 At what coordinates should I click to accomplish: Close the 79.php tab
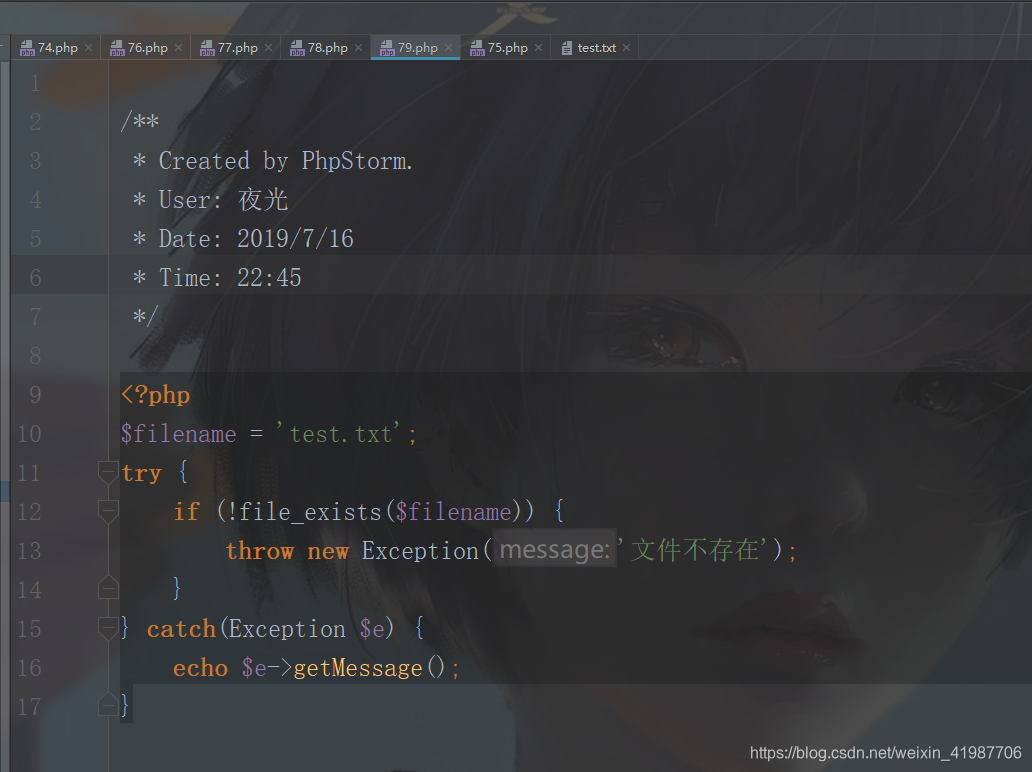click(x=448, y=47)
